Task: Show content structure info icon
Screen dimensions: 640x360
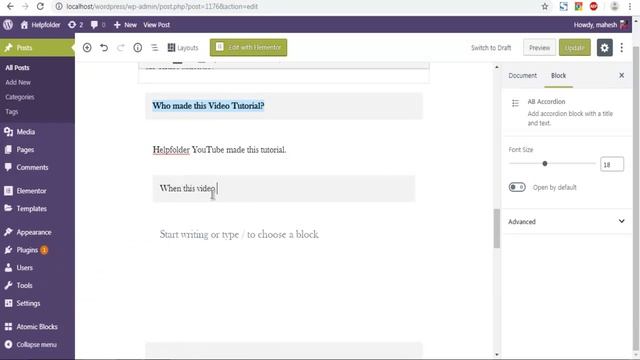Action: (138, 48)
